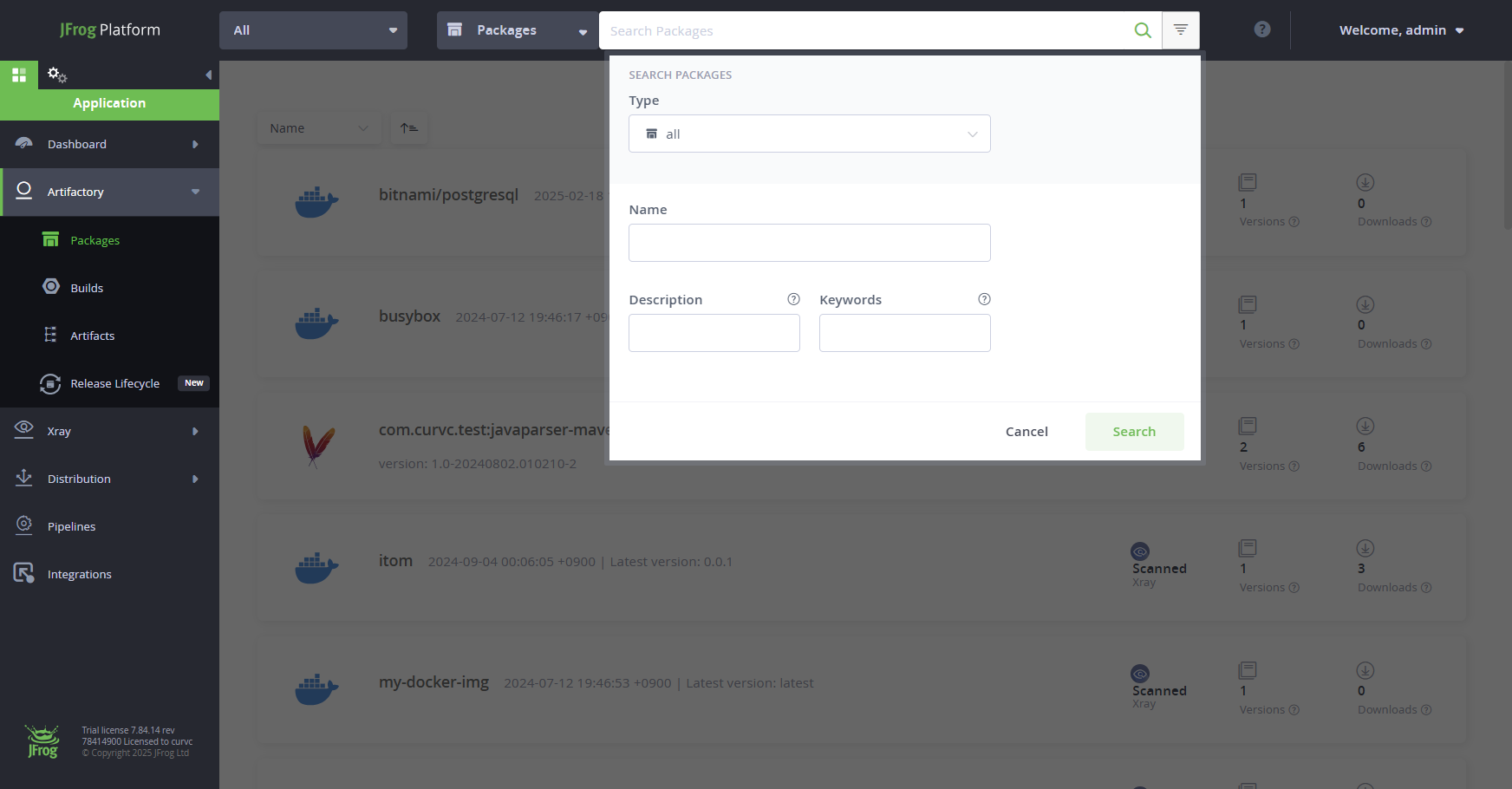1512x789 pixels.
Task: Collapse the Artifactory menu section
Action: click(x=195, y=192)
